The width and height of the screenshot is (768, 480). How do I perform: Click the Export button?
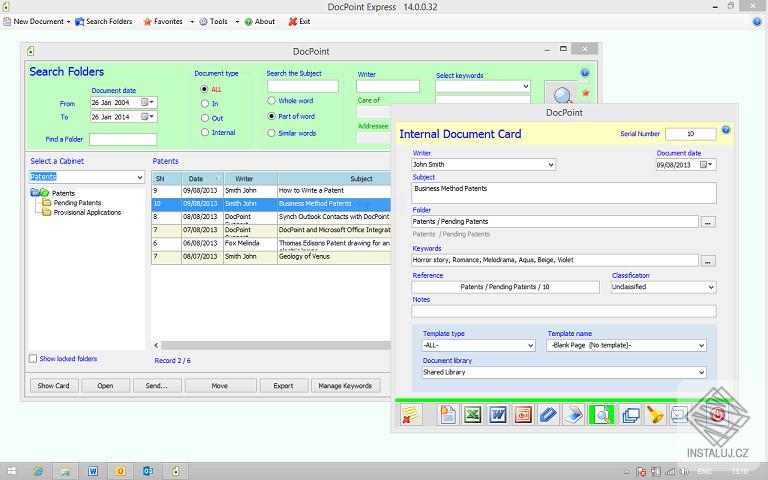pos(284,385)
